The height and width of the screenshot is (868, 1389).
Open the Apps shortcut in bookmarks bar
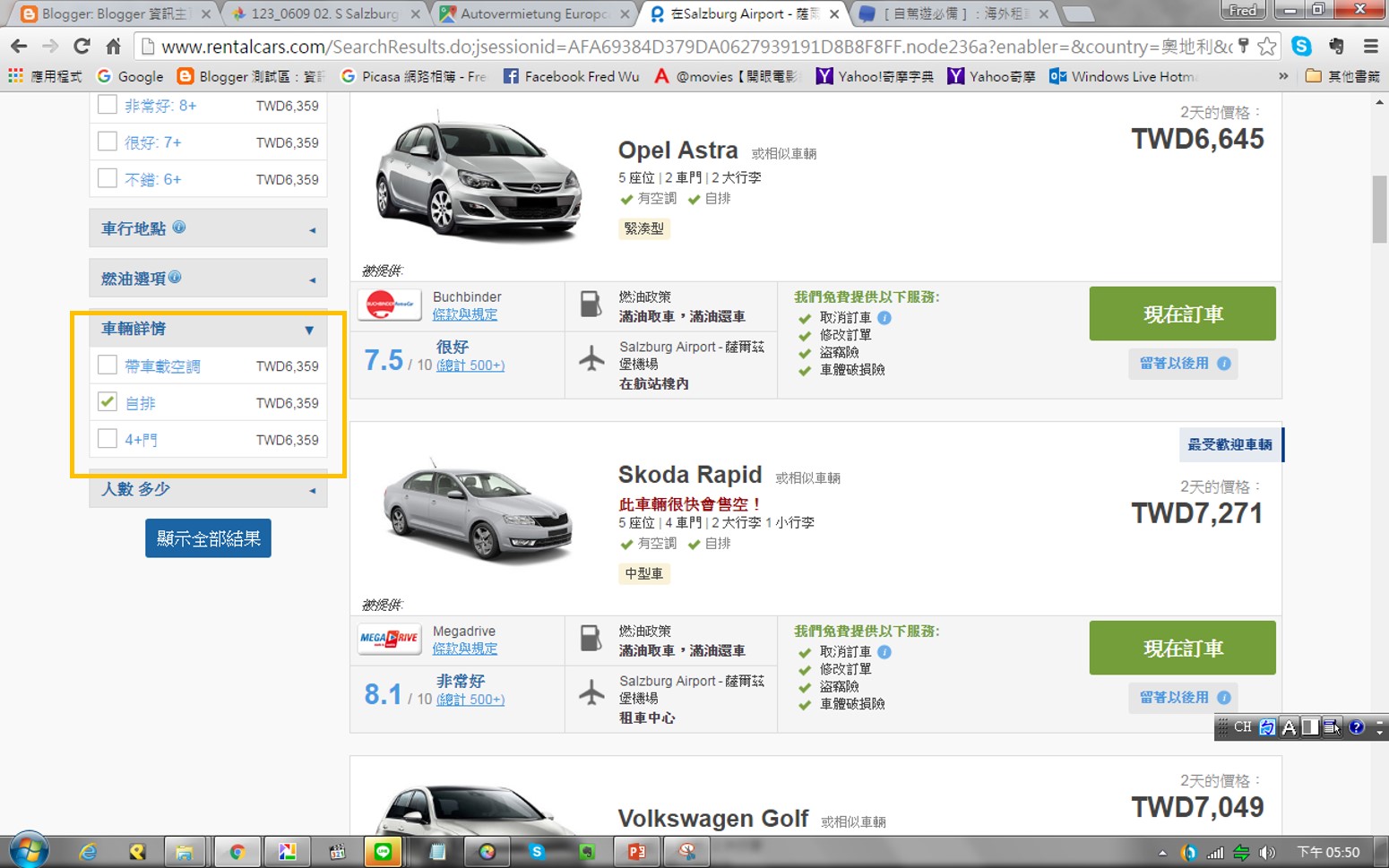45,76
